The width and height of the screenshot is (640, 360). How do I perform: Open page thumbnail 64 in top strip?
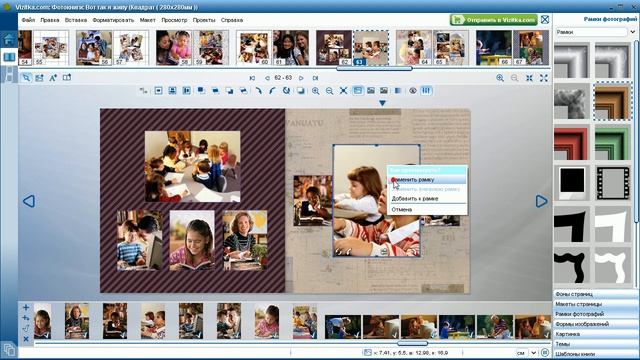(x=413, y=48)
